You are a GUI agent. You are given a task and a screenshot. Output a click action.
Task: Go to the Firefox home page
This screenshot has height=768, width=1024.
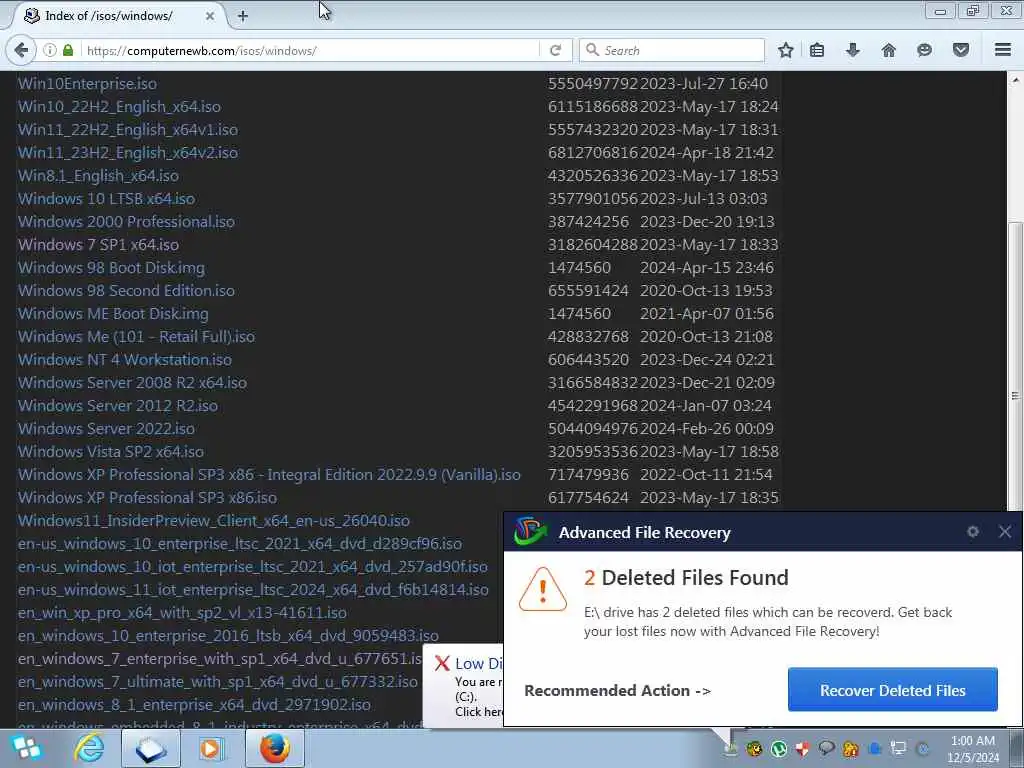pos(889,50)
